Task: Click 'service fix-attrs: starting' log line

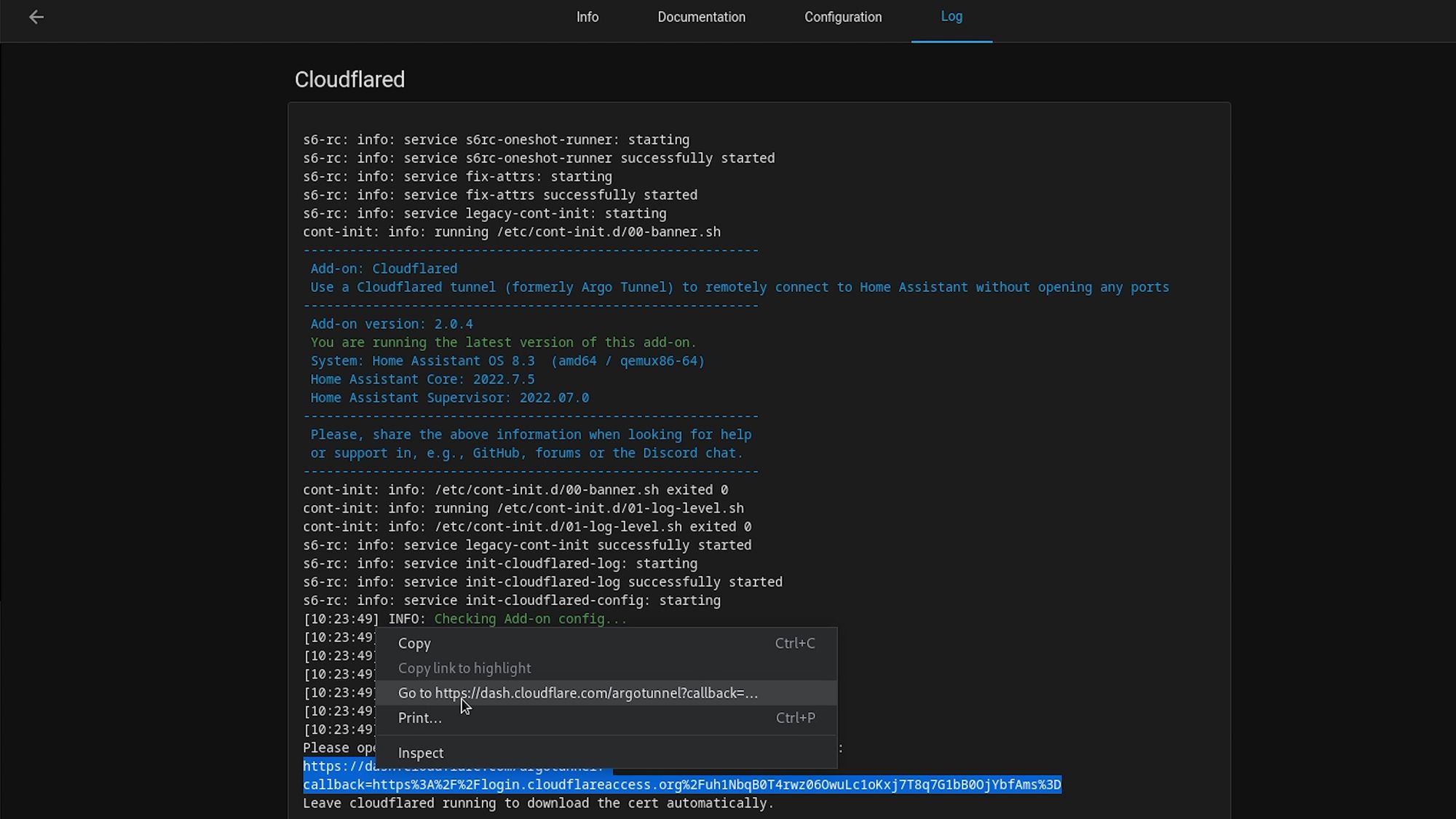Action: (x=457, y=176)
